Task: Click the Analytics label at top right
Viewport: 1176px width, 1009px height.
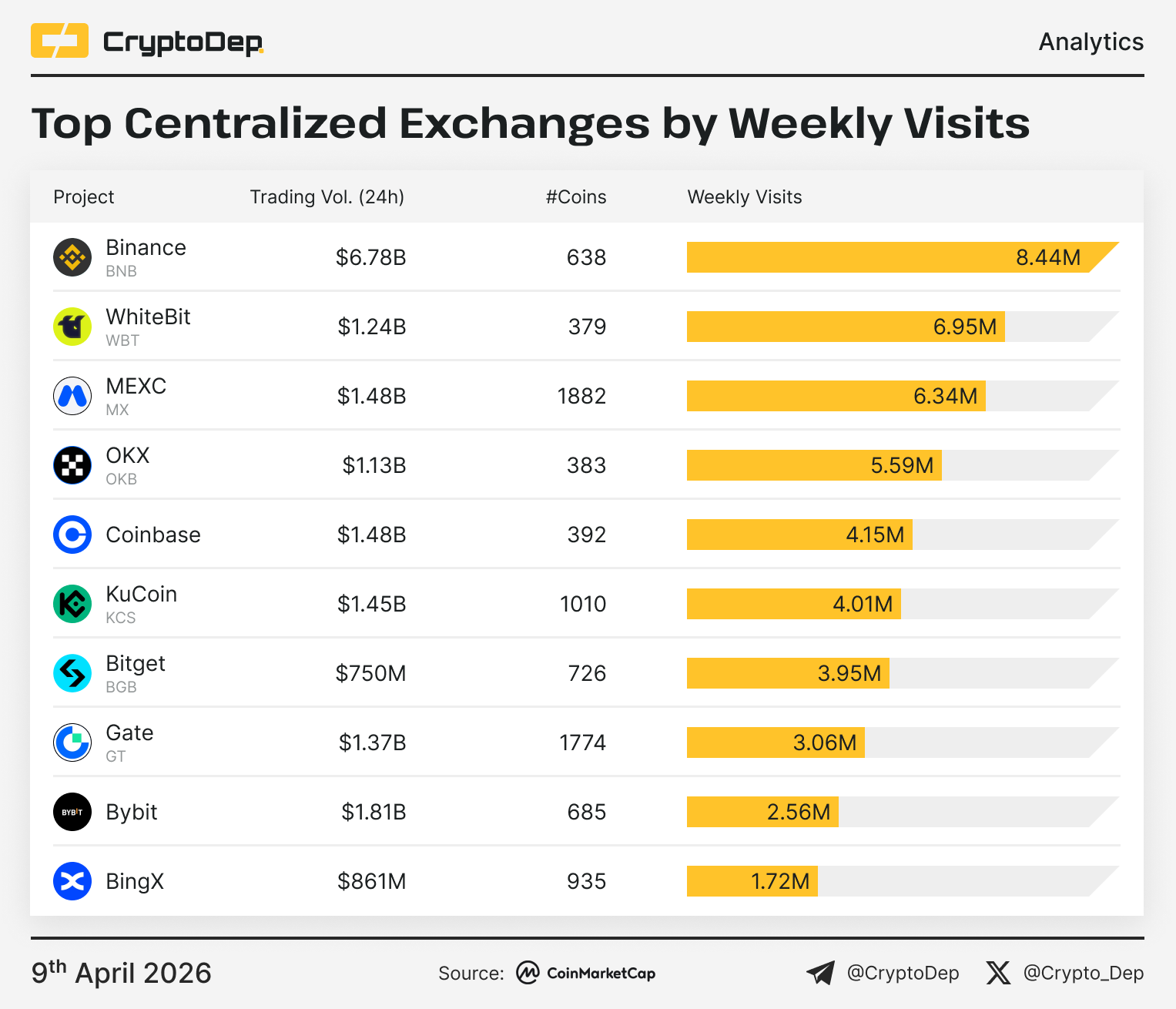Action: (x=1091, y=42)
